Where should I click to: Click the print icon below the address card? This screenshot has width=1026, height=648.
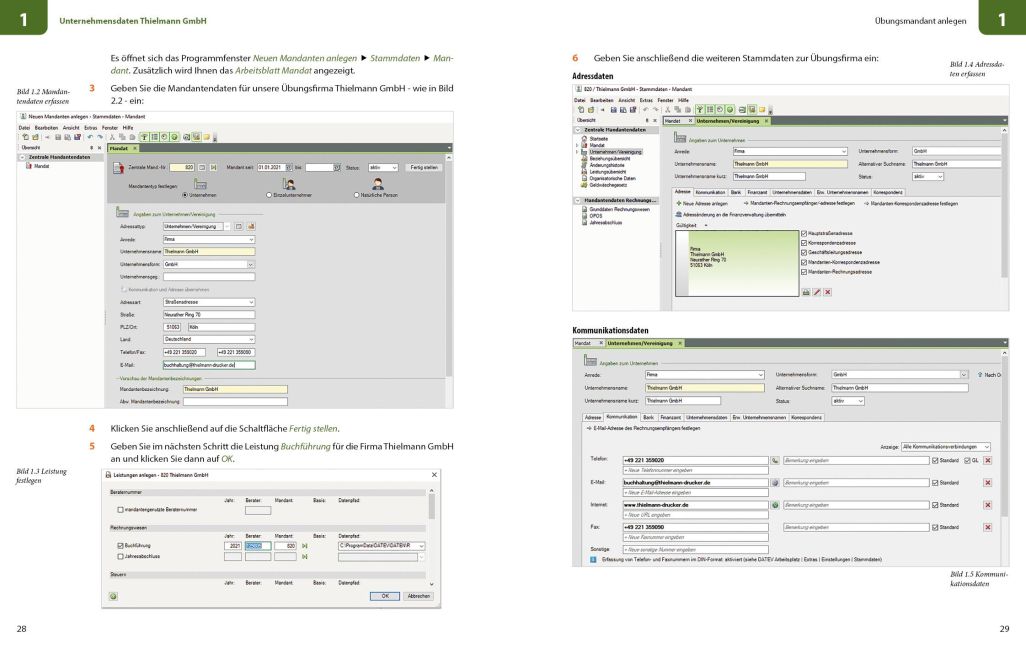click(806, 291)
